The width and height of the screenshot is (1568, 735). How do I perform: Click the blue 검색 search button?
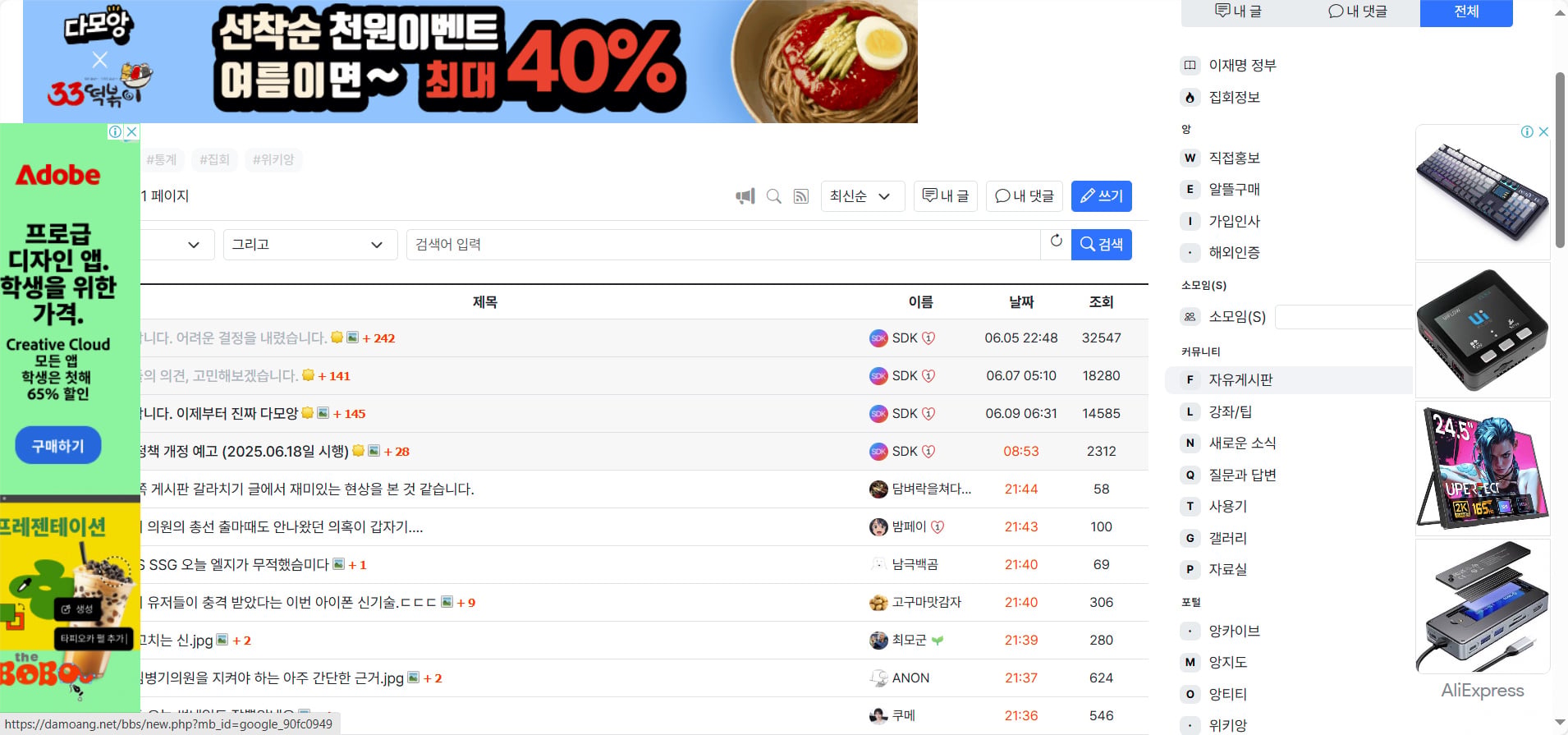tap(1102, 245)
